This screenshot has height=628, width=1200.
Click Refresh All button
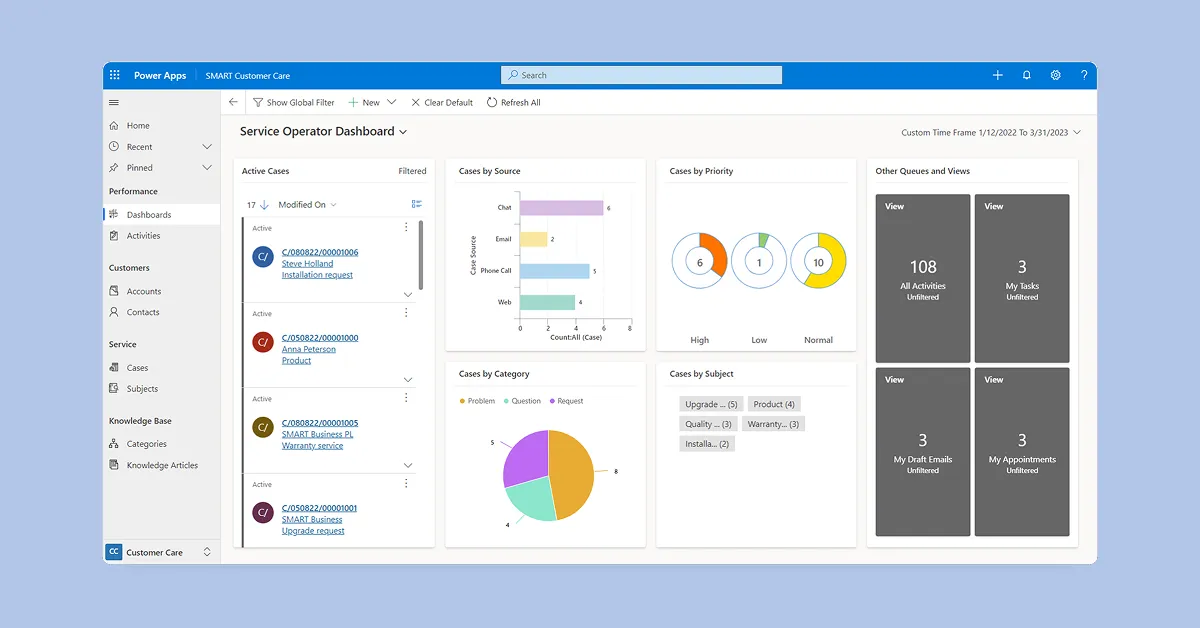click(x=513, y=102)
